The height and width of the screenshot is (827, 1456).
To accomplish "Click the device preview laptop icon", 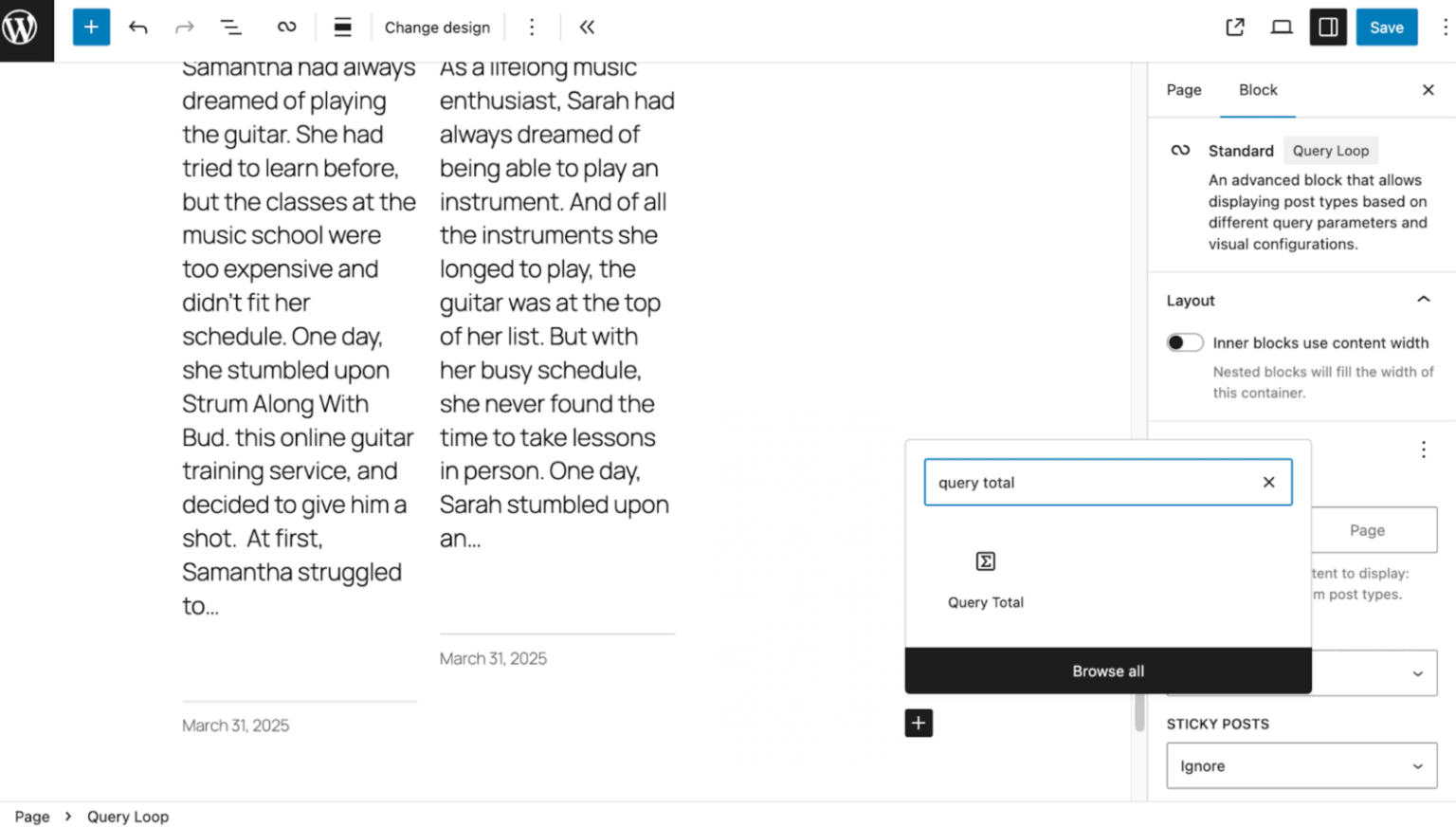I will click(x=1281, y=28).
